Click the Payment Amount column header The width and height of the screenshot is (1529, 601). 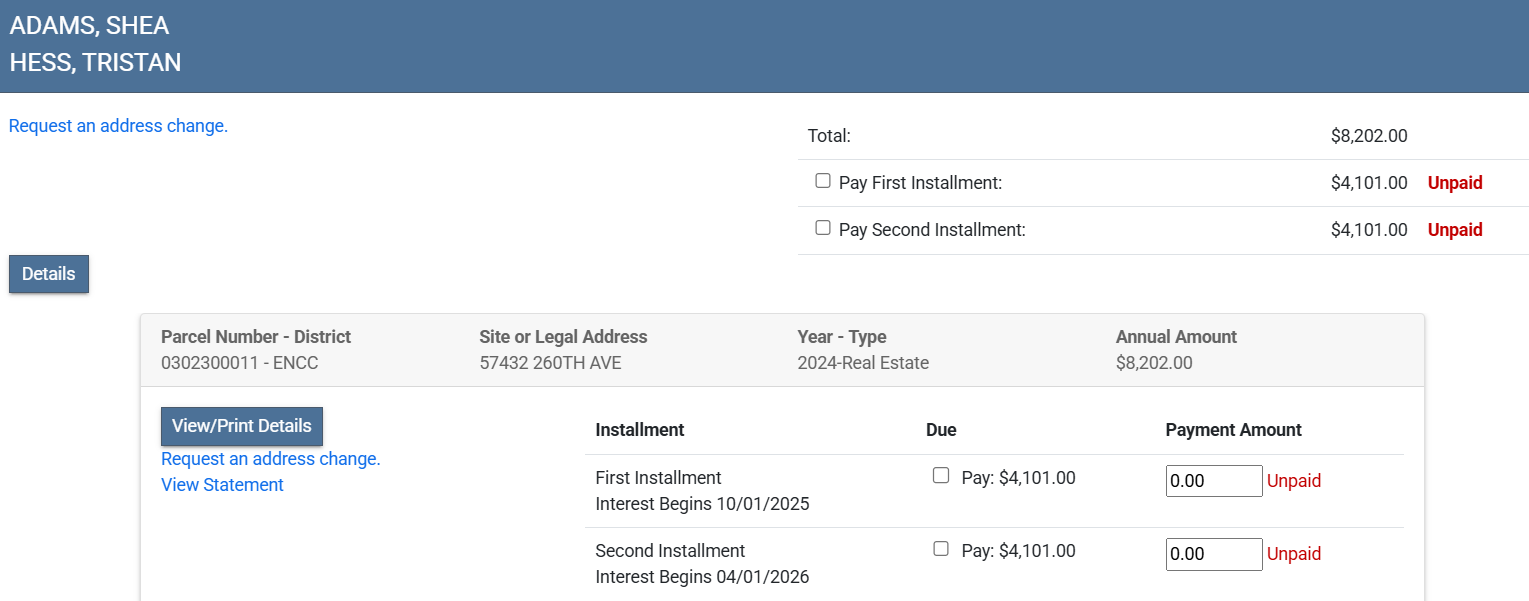click(x=1233, y=430)
